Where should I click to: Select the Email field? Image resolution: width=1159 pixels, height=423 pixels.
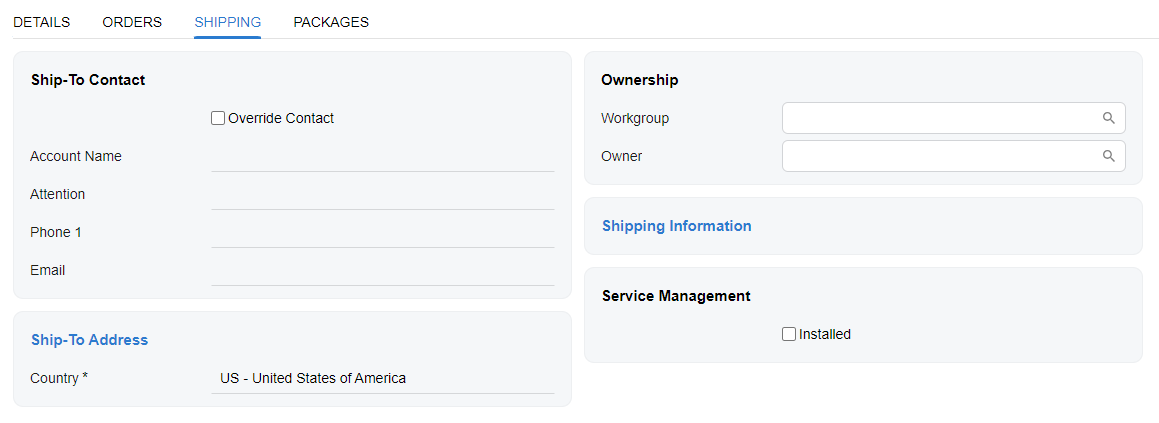[382, 271]
